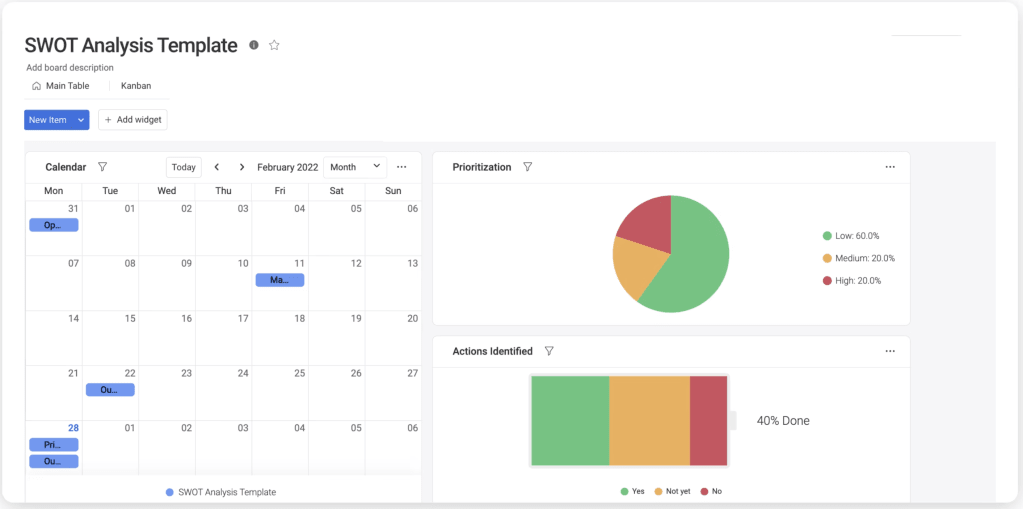Click the Fri column header
Viewport: 1023px width, 509px height.
(x=280, y=191)
